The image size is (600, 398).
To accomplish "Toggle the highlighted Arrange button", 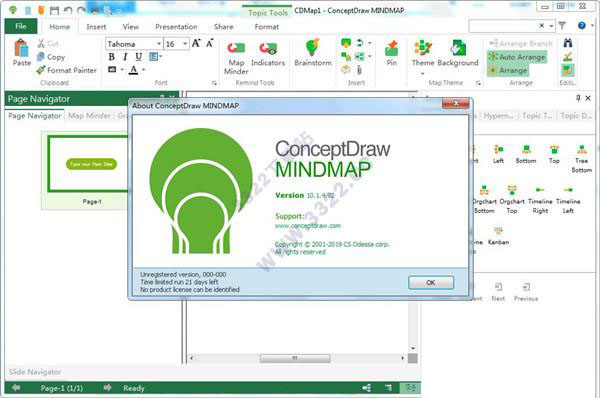I will pyautogui.click(x=508, y=70).
